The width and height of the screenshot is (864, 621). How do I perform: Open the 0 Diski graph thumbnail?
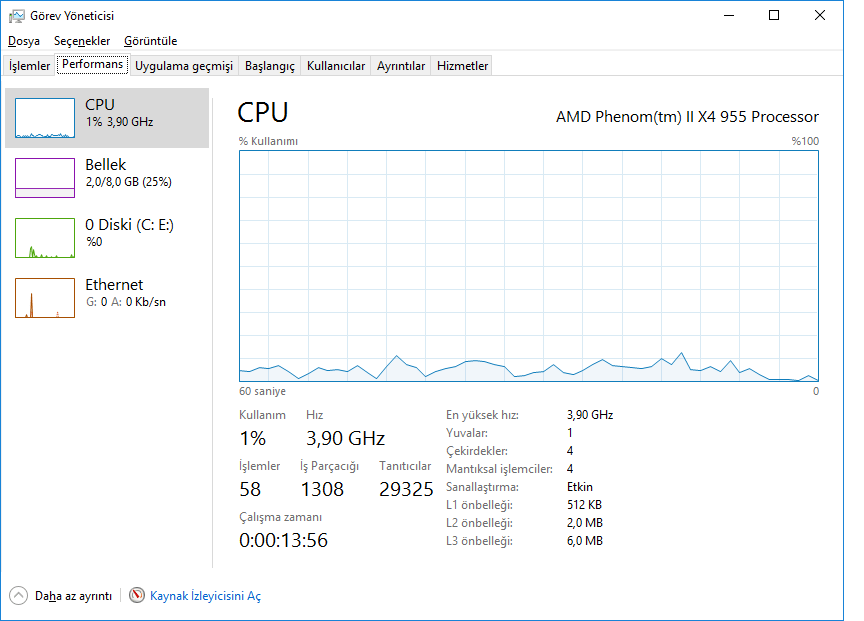point(45,238)
